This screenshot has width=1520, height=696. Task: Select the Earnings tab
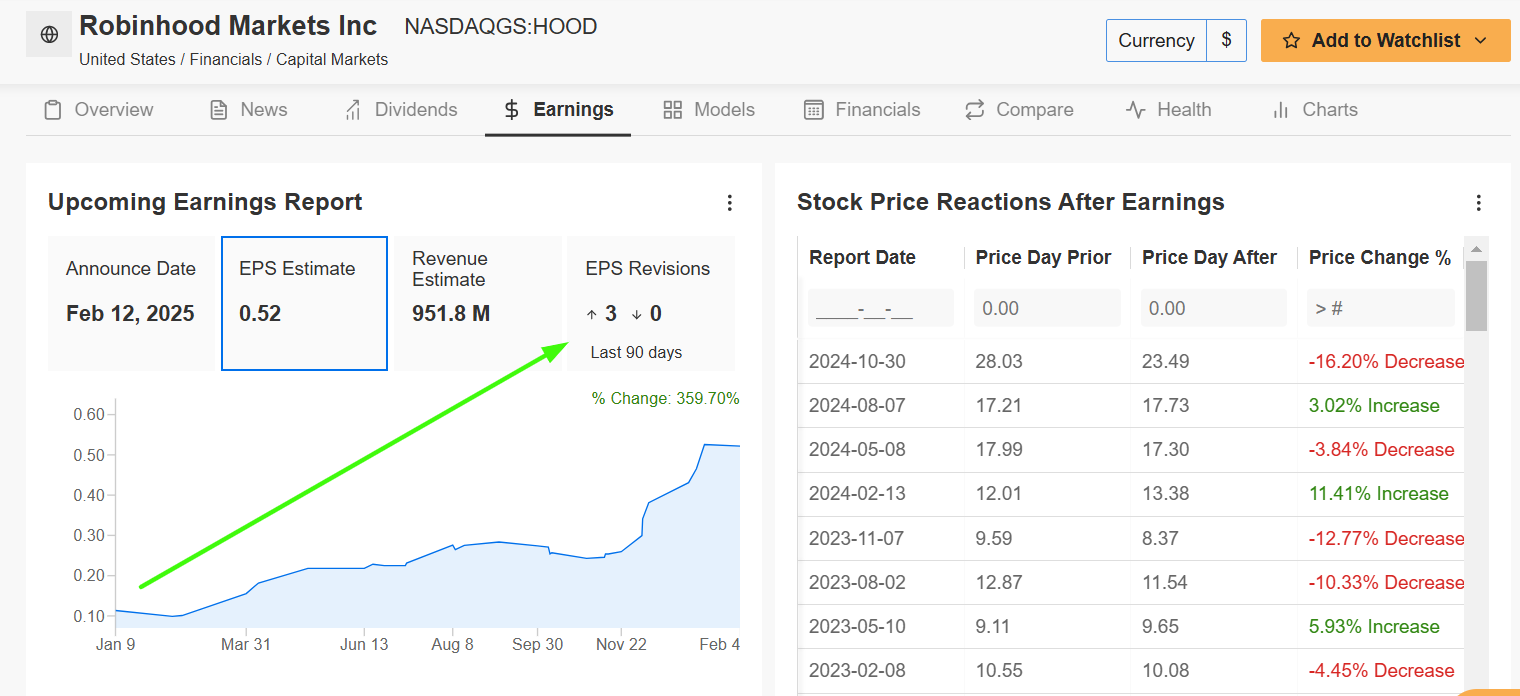[x=558, y=110]
